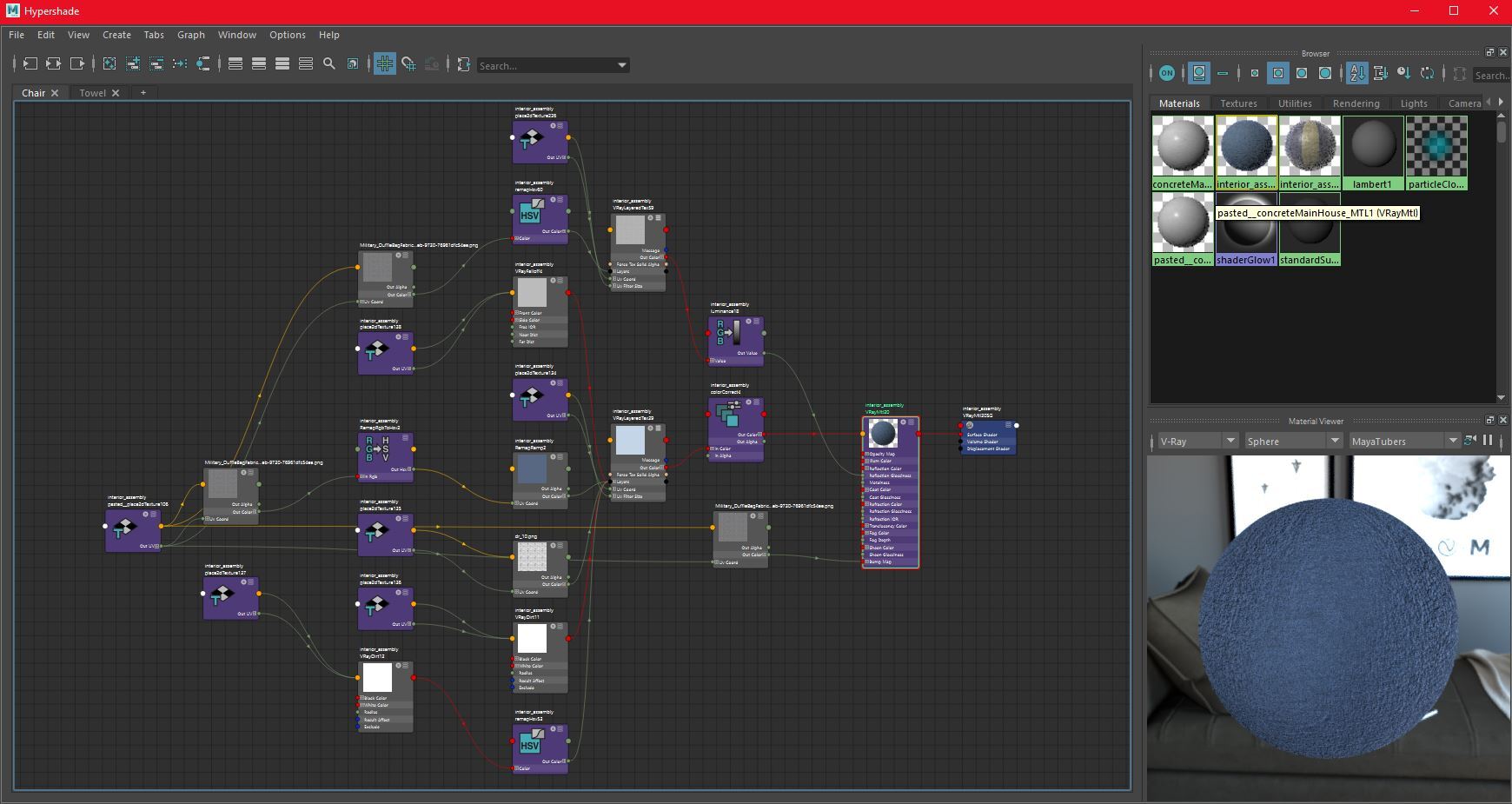Float the Material Viewer panel
The width and height of the screenshot is (1512, 804).
(1489, 420)
